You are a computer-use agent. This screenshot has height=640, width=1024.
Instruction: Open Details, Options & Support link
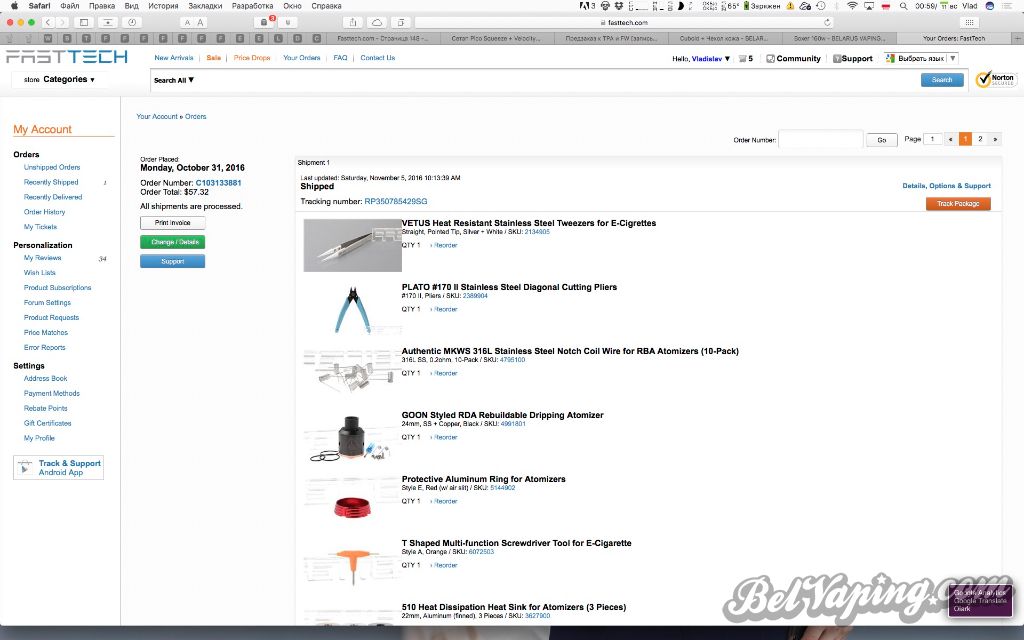[946, 186]
